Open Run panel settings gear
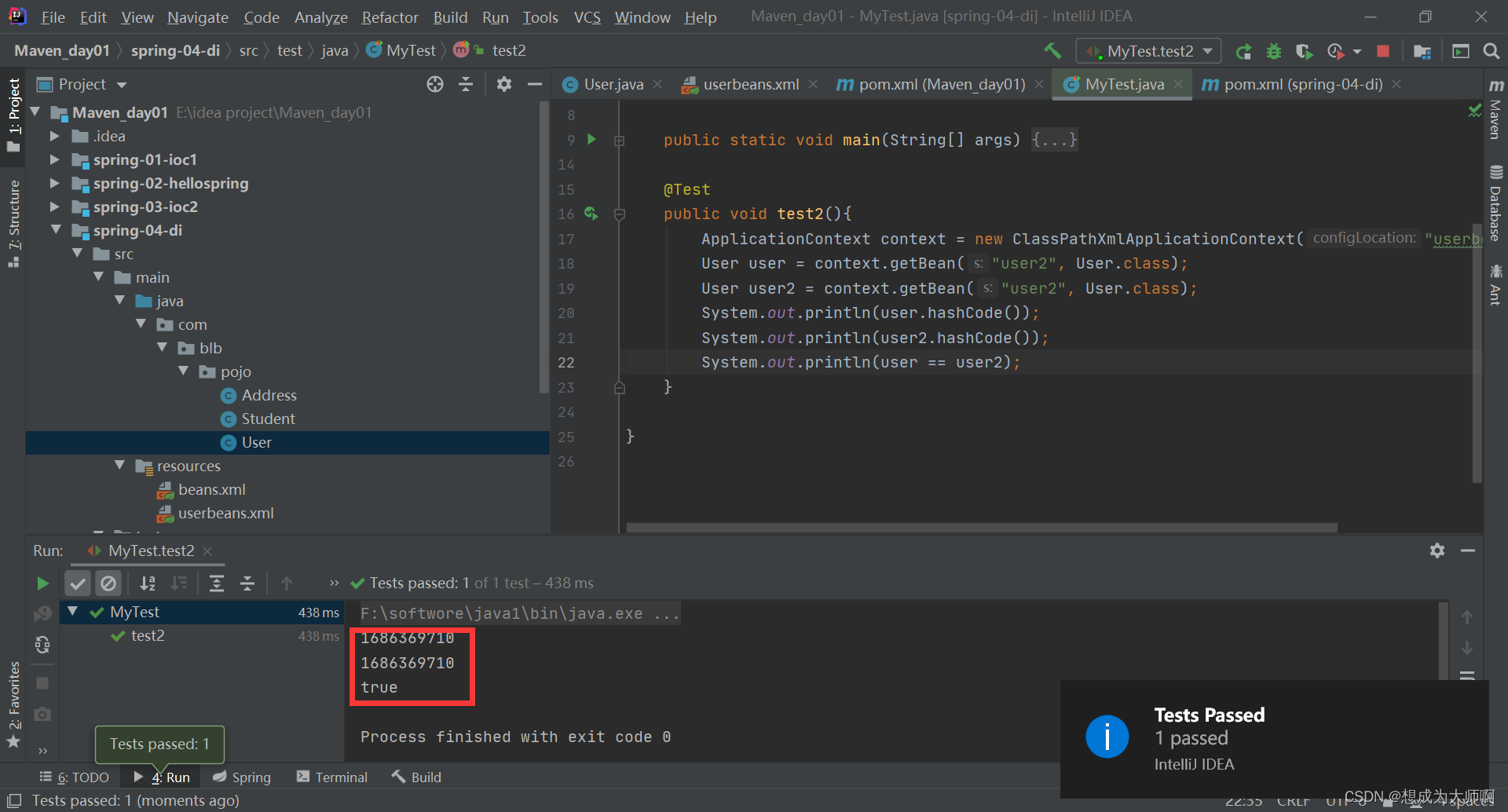The height and width of the screenshot is (812, 1508). 1437,550
